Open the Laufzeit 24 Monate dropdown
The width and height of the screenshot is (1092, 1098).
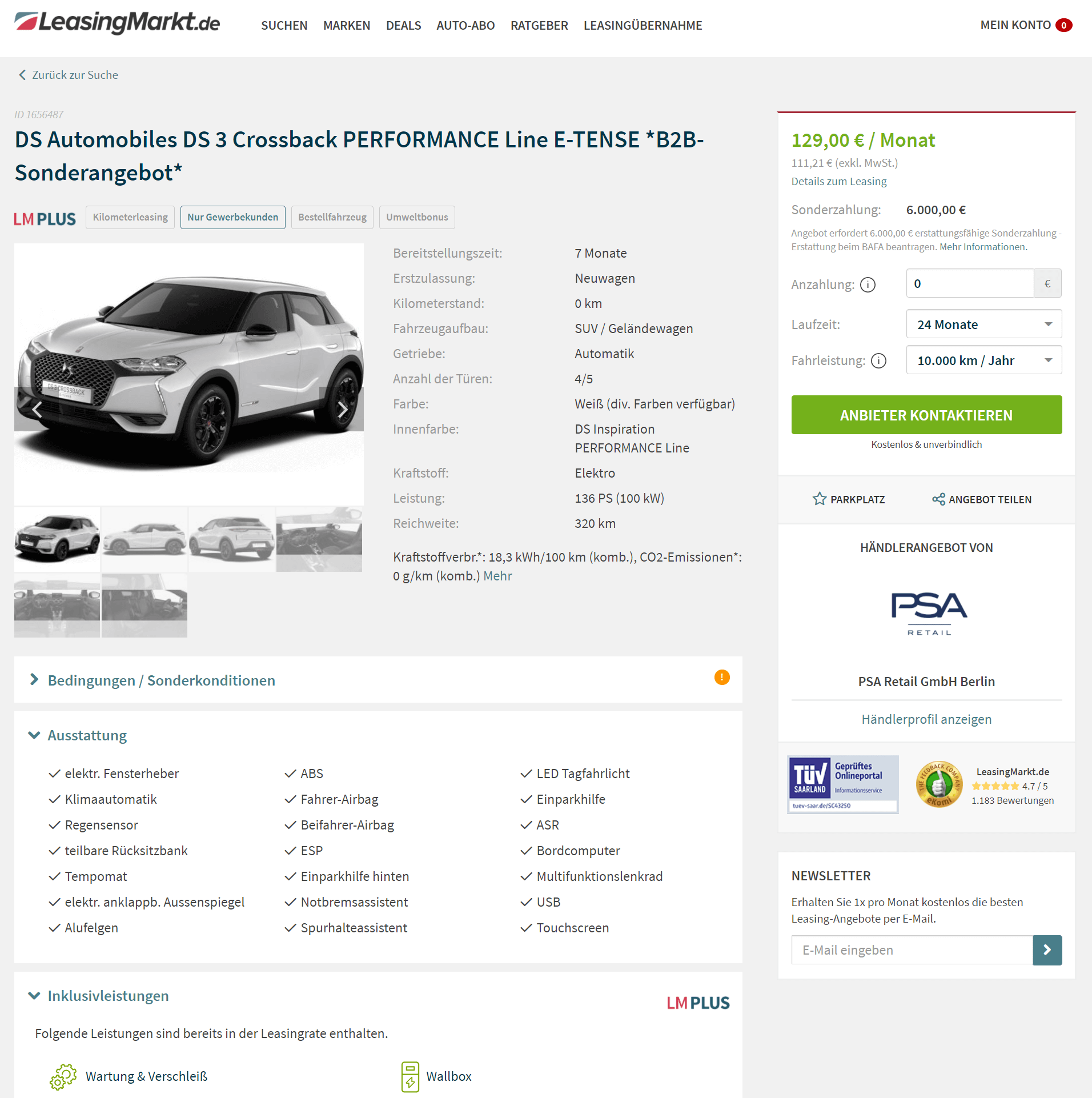tap(984, 324)
